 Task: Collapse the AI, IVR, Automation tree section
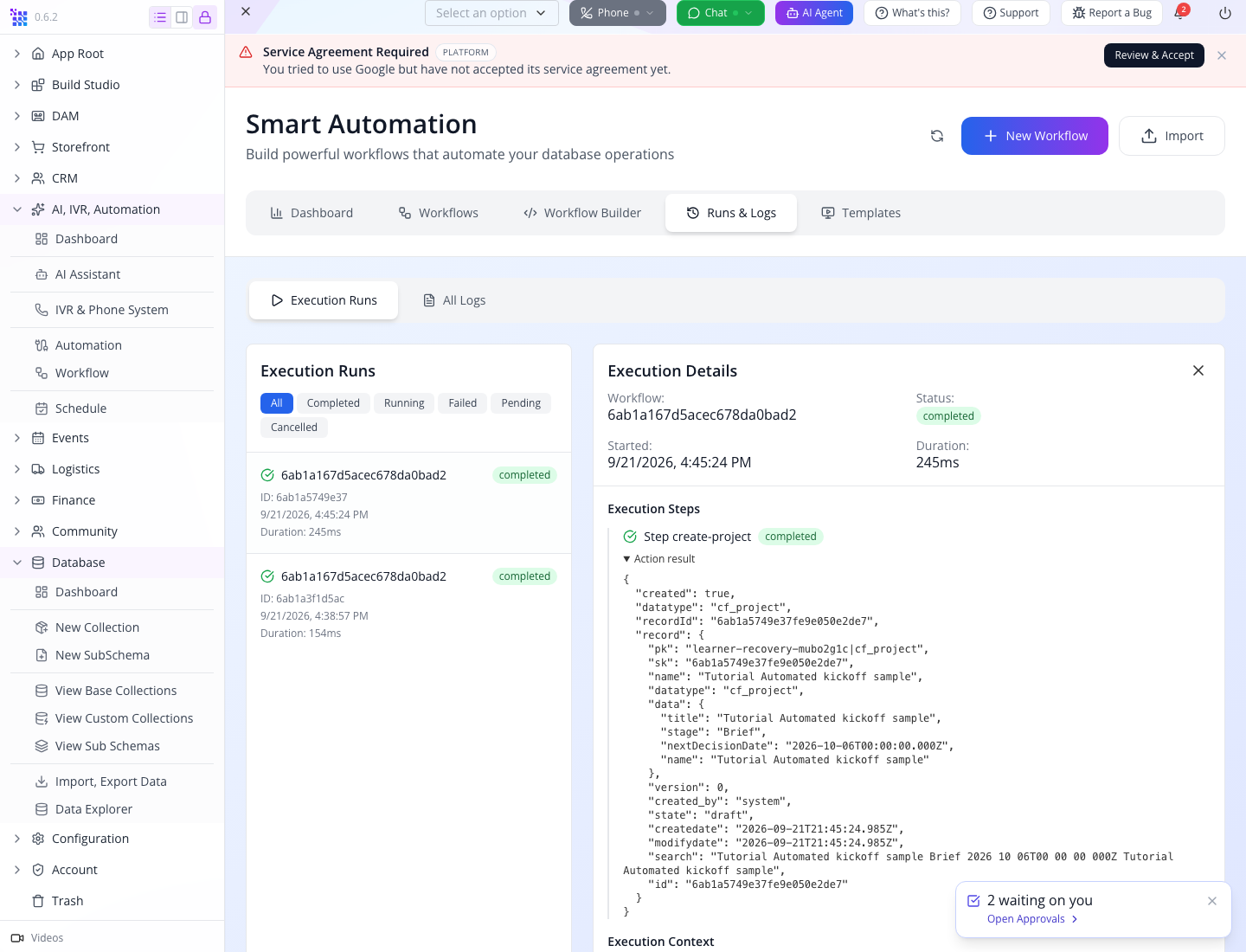(x=17, y=209)
